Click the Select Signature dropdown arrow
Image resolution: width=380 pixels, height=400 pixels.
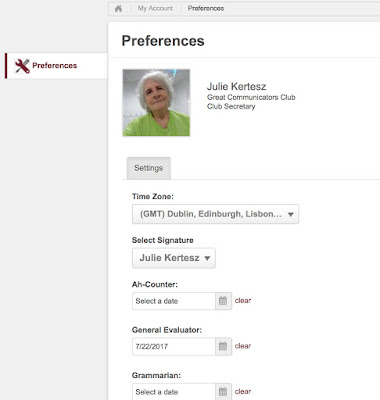(x=207, y=258)
